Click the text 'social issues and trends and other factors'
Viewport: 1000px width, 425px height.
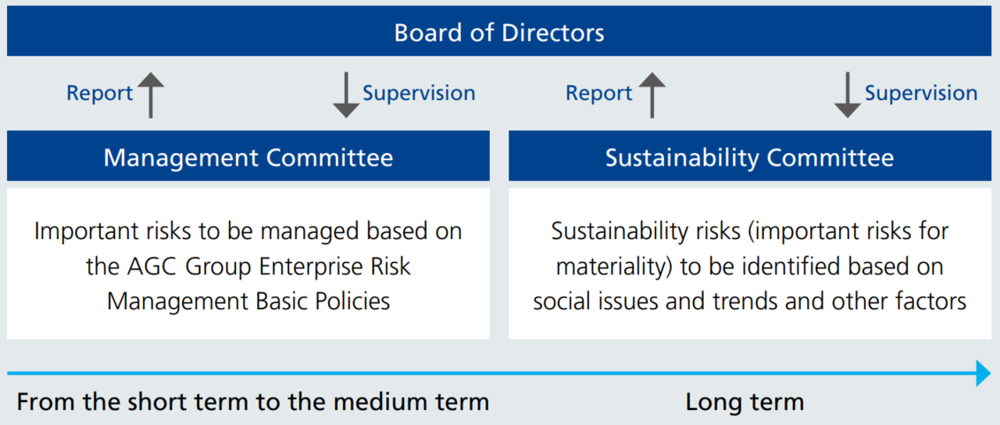(750, 301)
